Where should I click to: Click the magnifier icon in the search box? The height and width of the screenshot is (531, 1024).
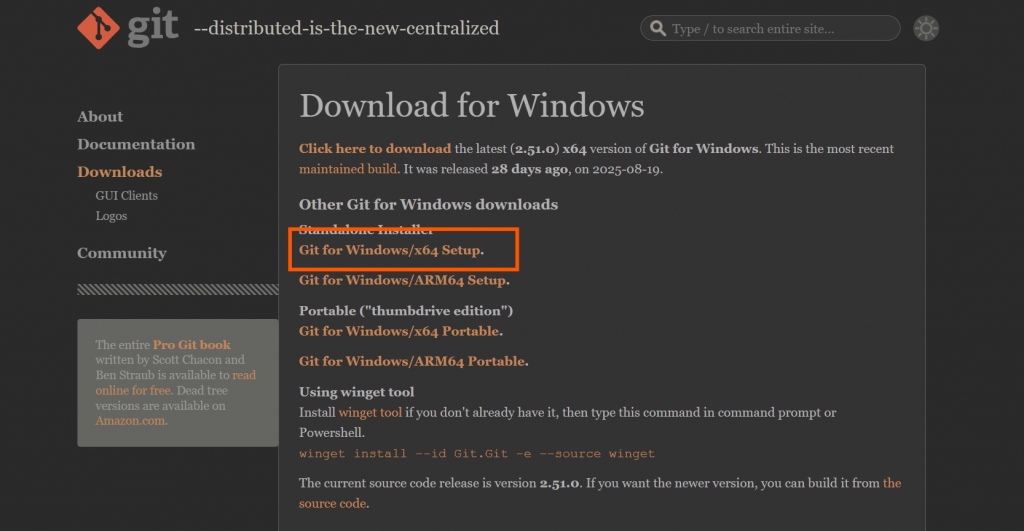(658, 28)
